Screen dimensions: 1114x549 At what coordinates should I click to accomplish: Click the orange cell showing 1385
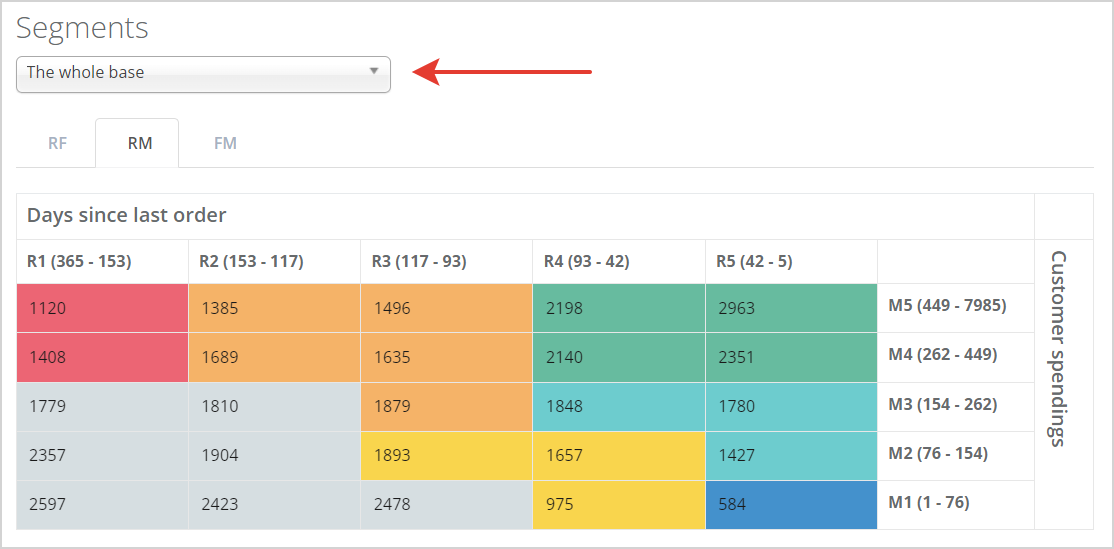[x=274, y=308]
